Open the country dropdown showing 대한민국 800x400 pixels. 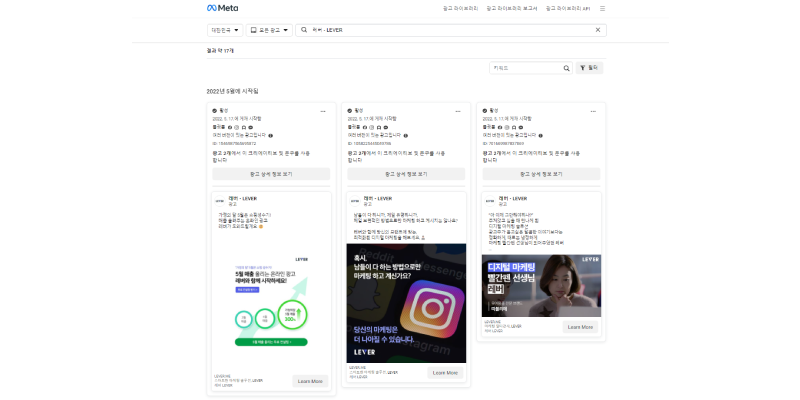(225, 30)
